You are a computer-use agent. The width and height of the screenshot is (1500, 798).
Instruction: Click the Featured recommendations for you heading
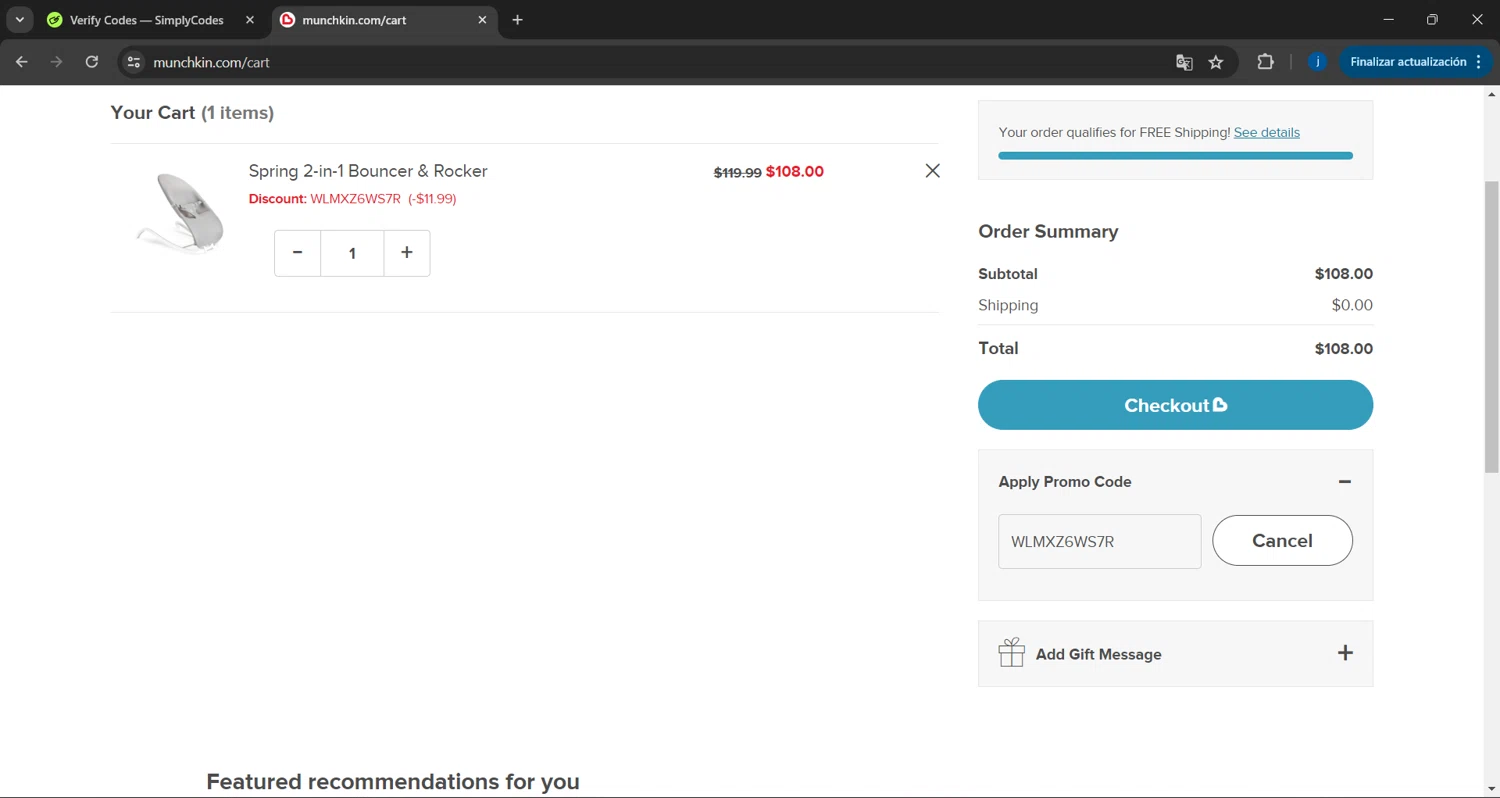(393, 781)
